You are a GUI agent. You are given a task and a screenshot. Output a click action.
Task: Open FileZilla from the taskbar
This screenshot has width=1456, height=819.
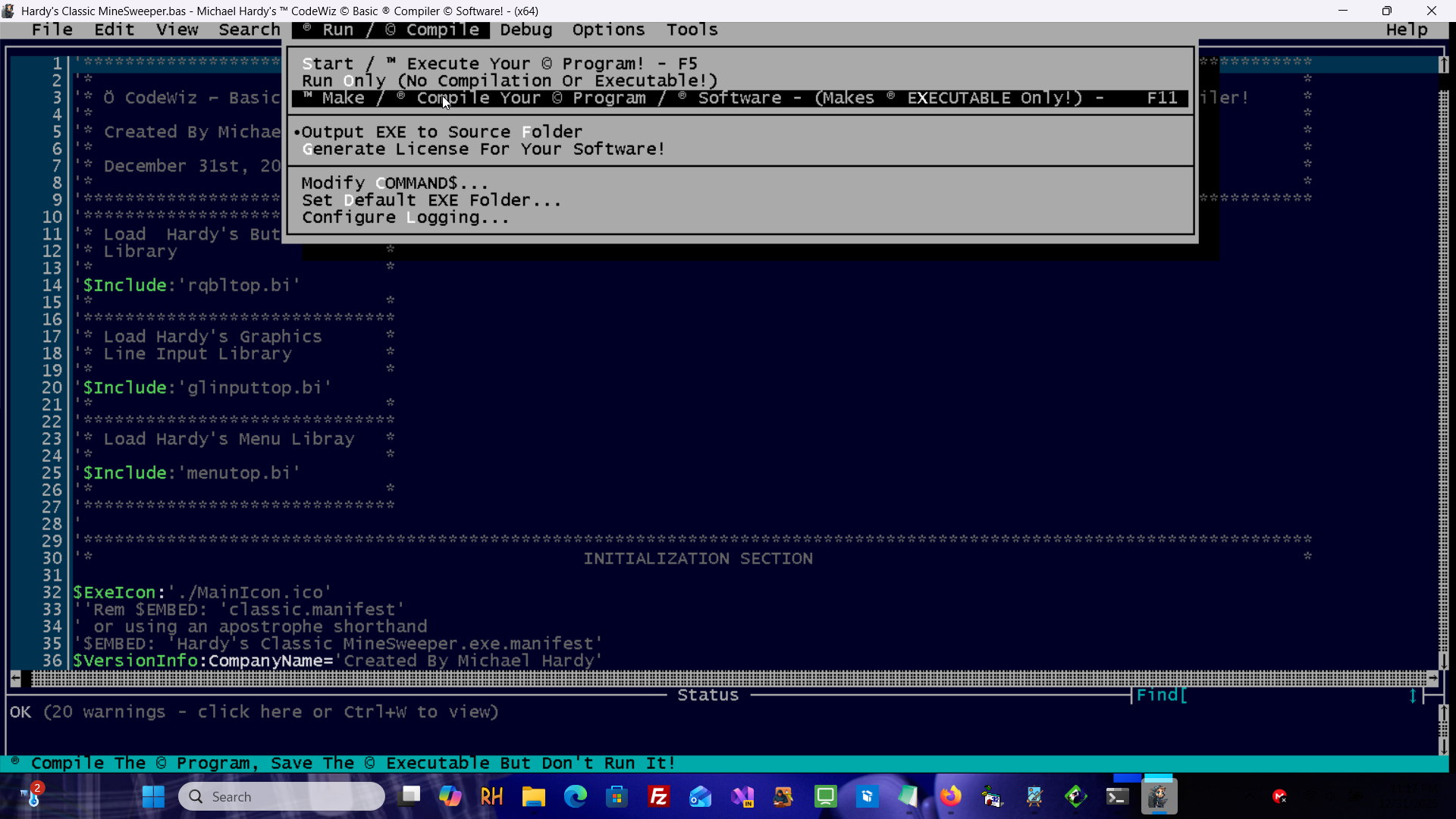click(658, 796)
